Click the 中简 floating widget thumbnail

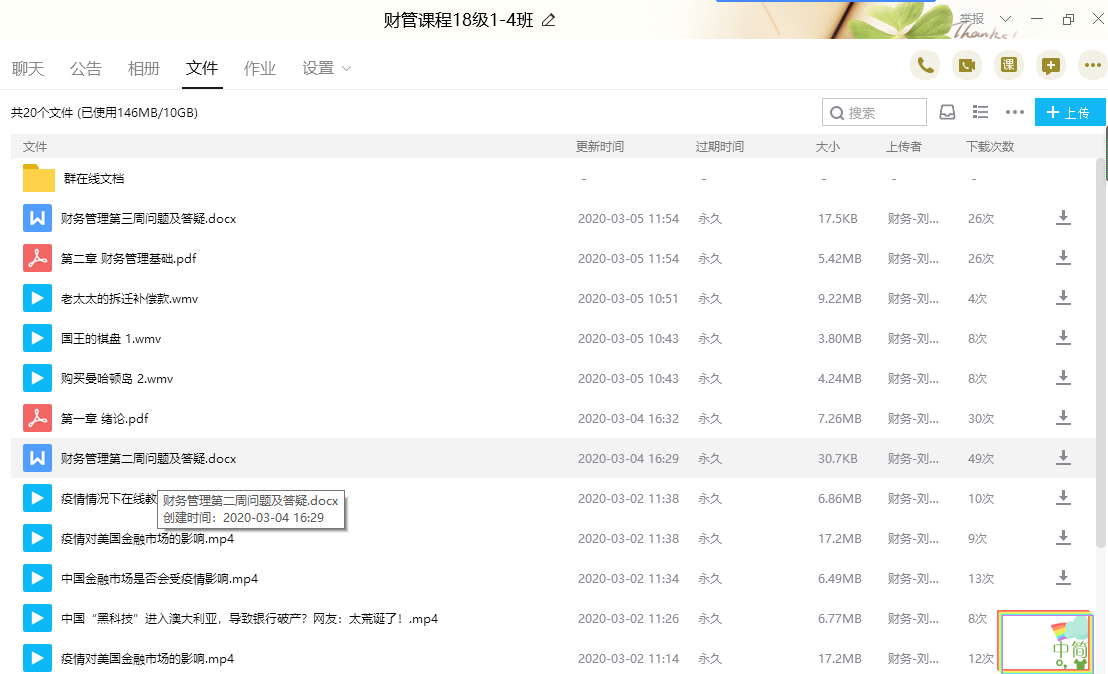click(1046, 642)
